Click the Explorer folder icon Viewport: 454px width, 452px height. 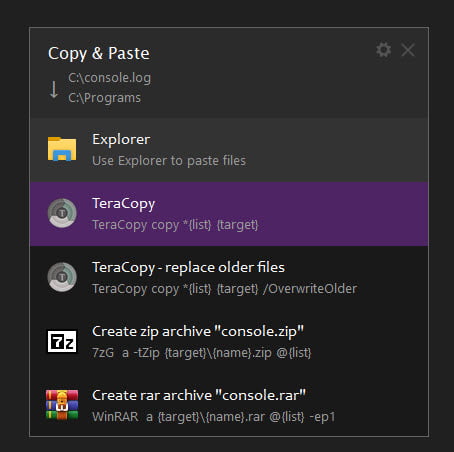coord(62,149)
